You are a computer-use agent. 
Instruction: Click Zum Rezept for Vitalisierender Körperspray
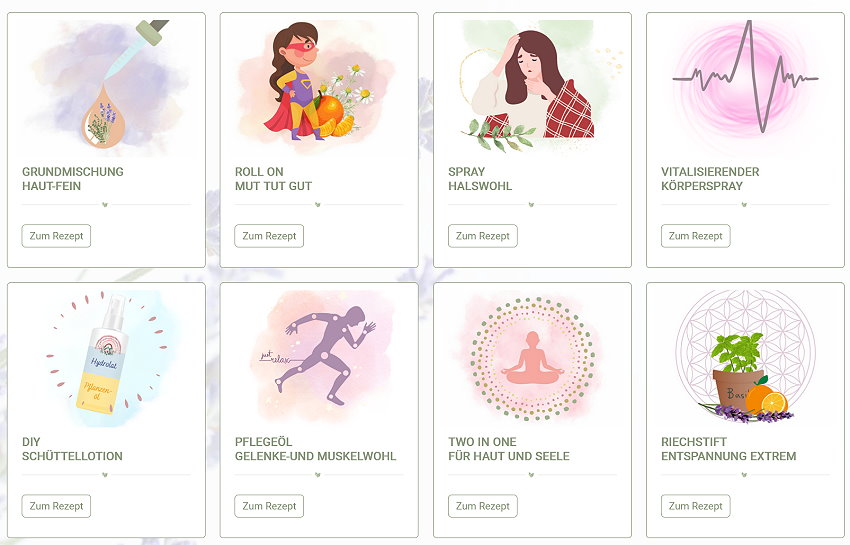click(x=696, y=236)
